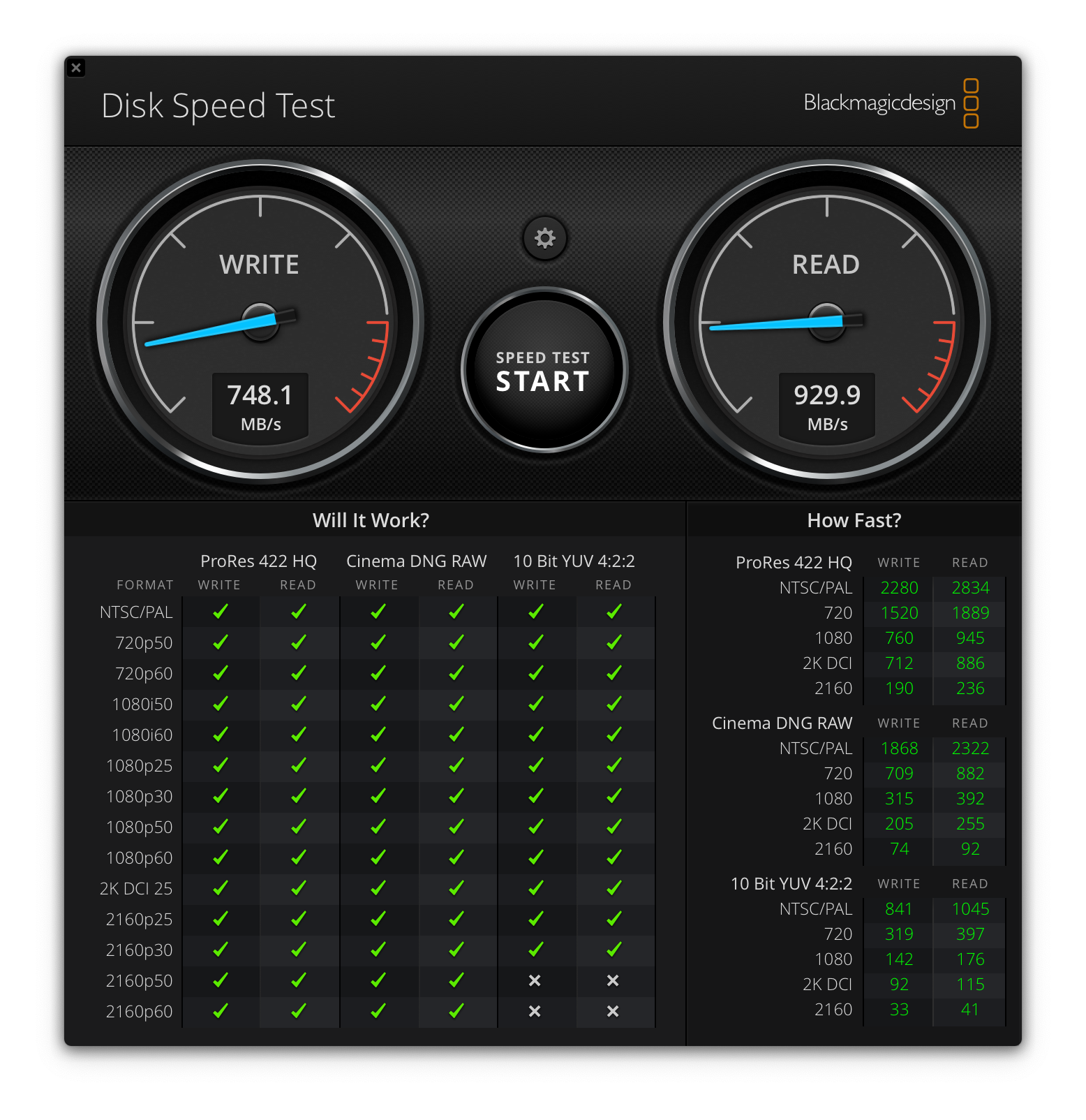Click 10 Bit YUV 2K DCI read value 115
The width and height of the screenshot is (1086, 1120).
pos(970,985)
